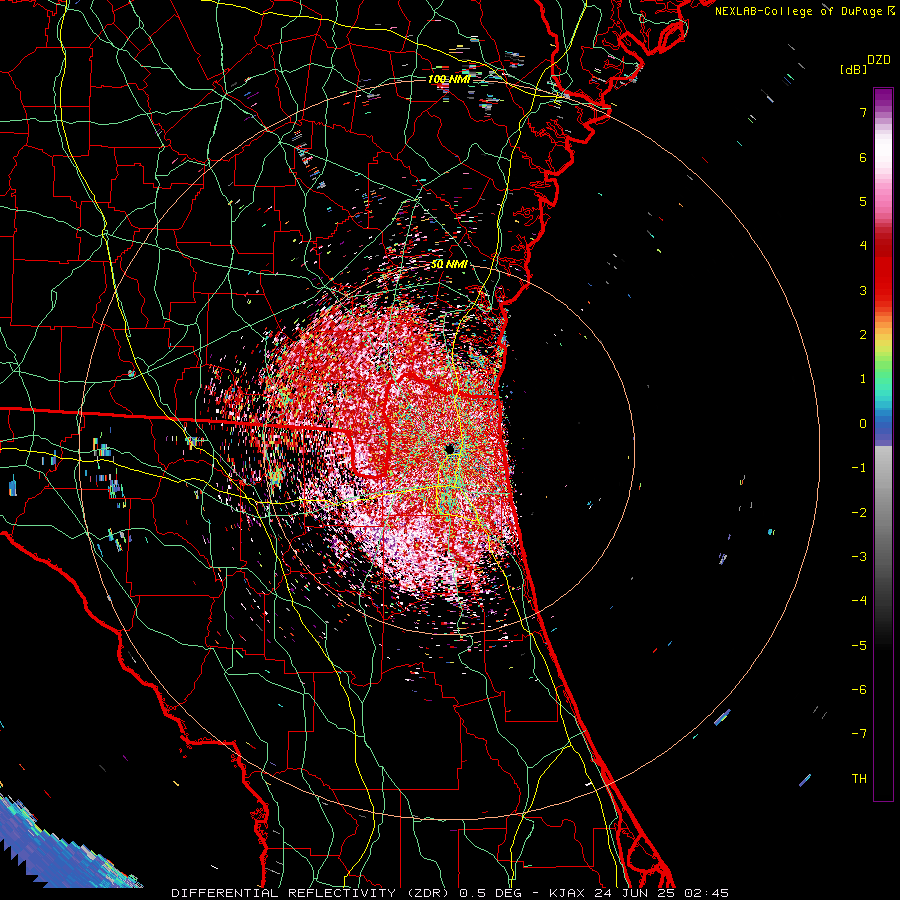Click the 6 value on the legend scale
Screen dimensions: 900x900
click(x=863, y=157)
